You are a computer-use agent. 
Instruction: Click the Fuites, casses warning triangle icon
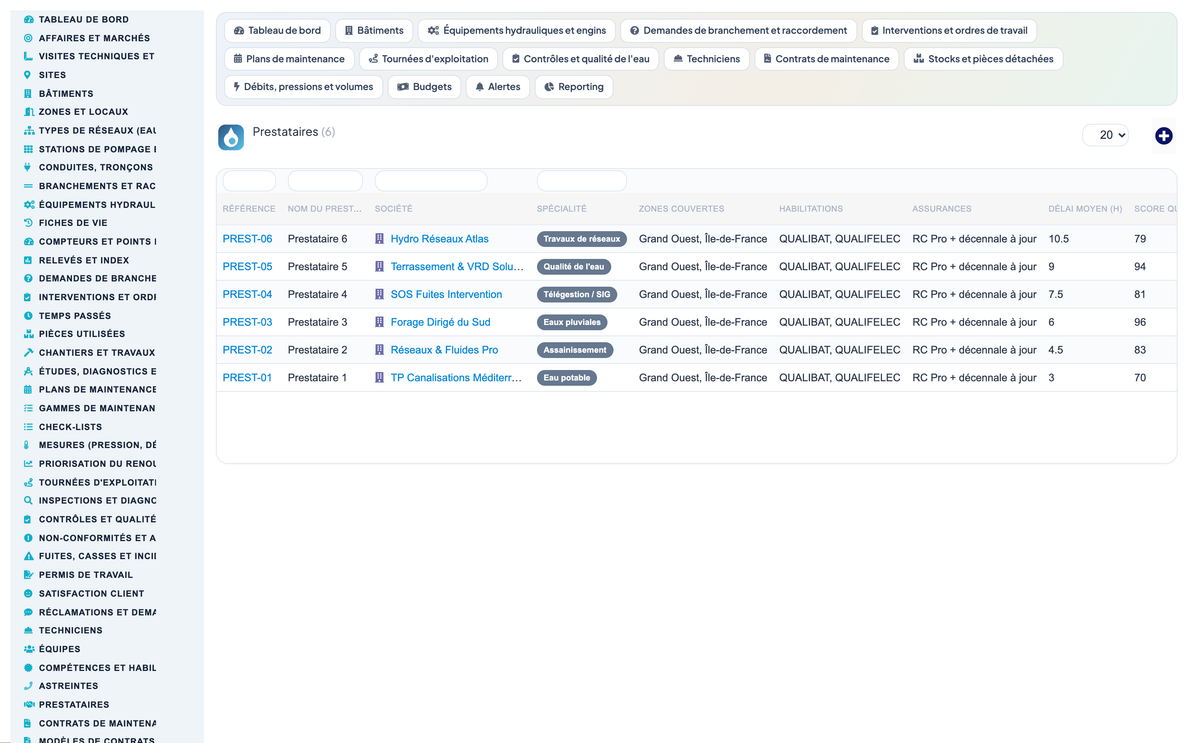[28, 556]
